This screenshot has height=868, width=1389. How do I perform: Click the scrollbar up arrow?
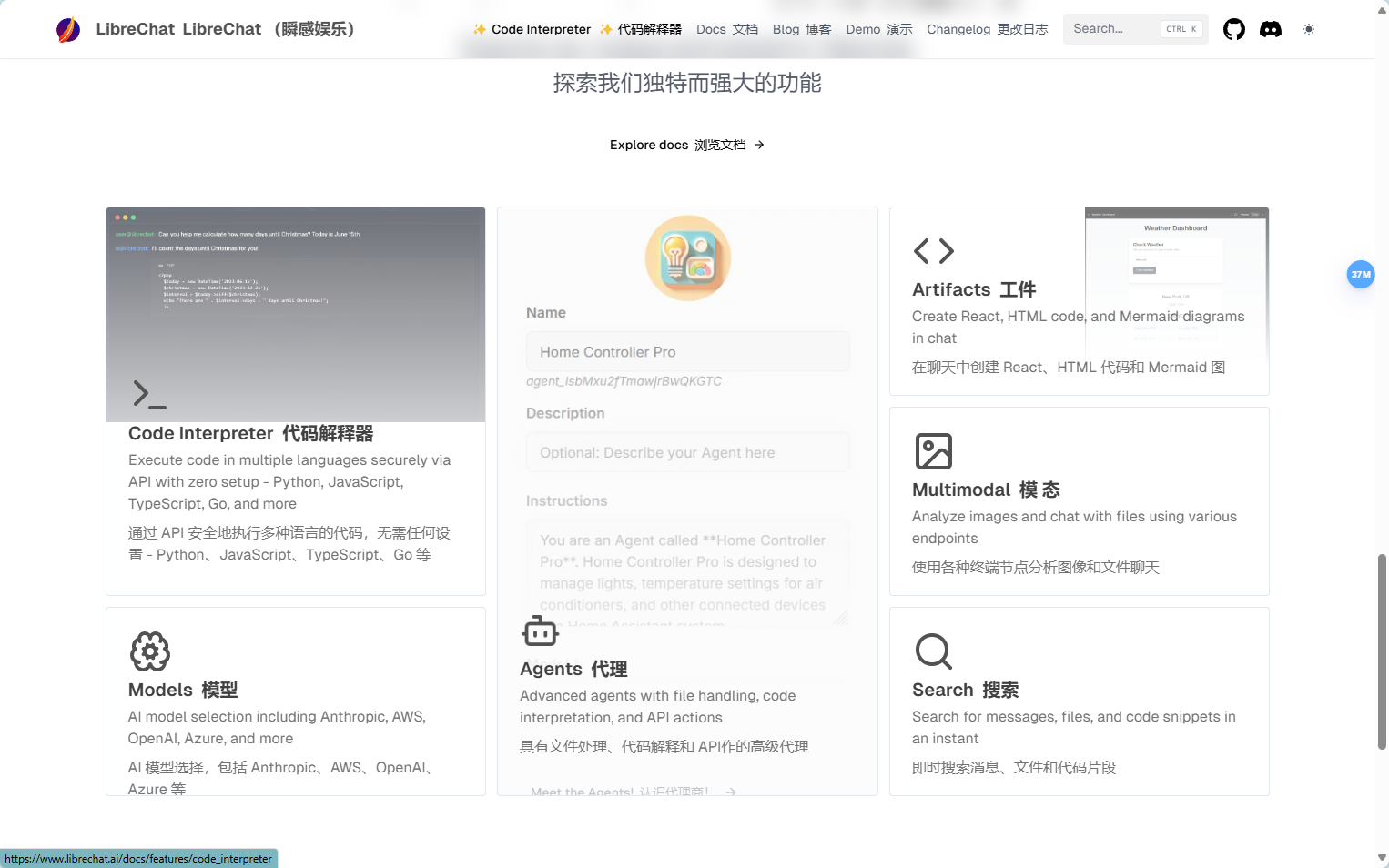pos(1382,10)
